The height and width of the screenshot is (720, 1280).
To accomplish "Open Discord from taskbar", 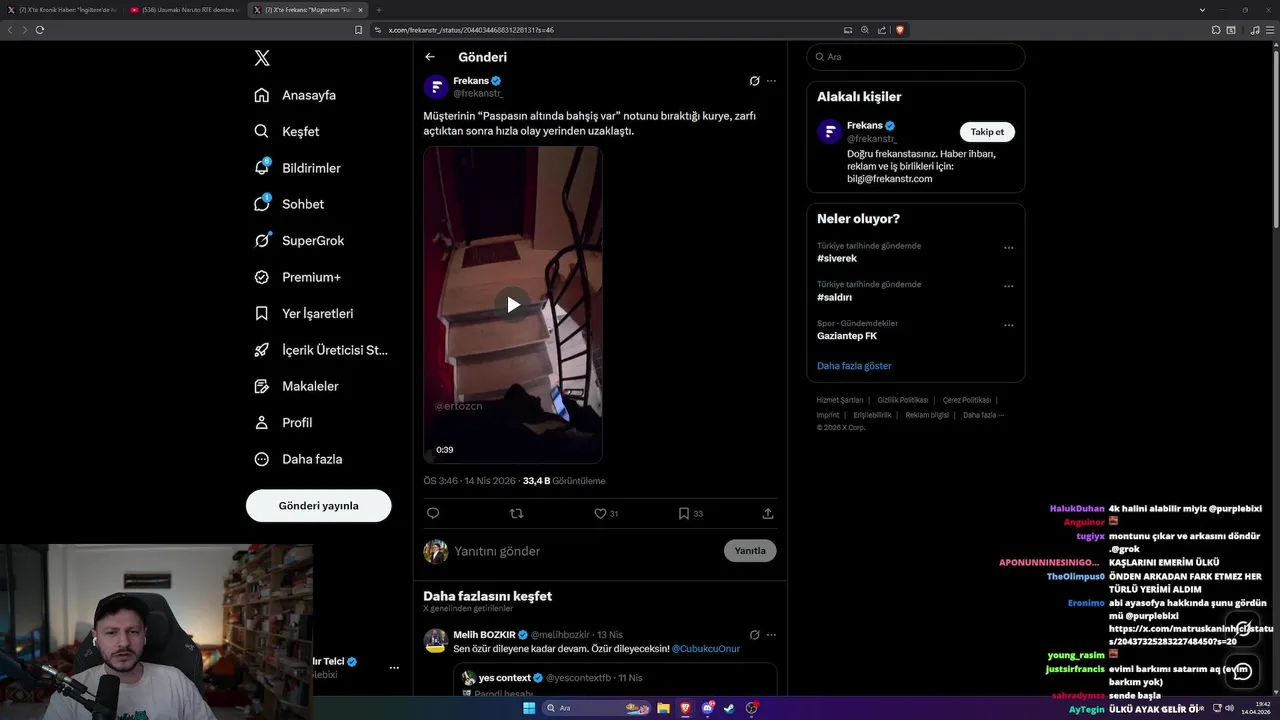I will 708,708.
